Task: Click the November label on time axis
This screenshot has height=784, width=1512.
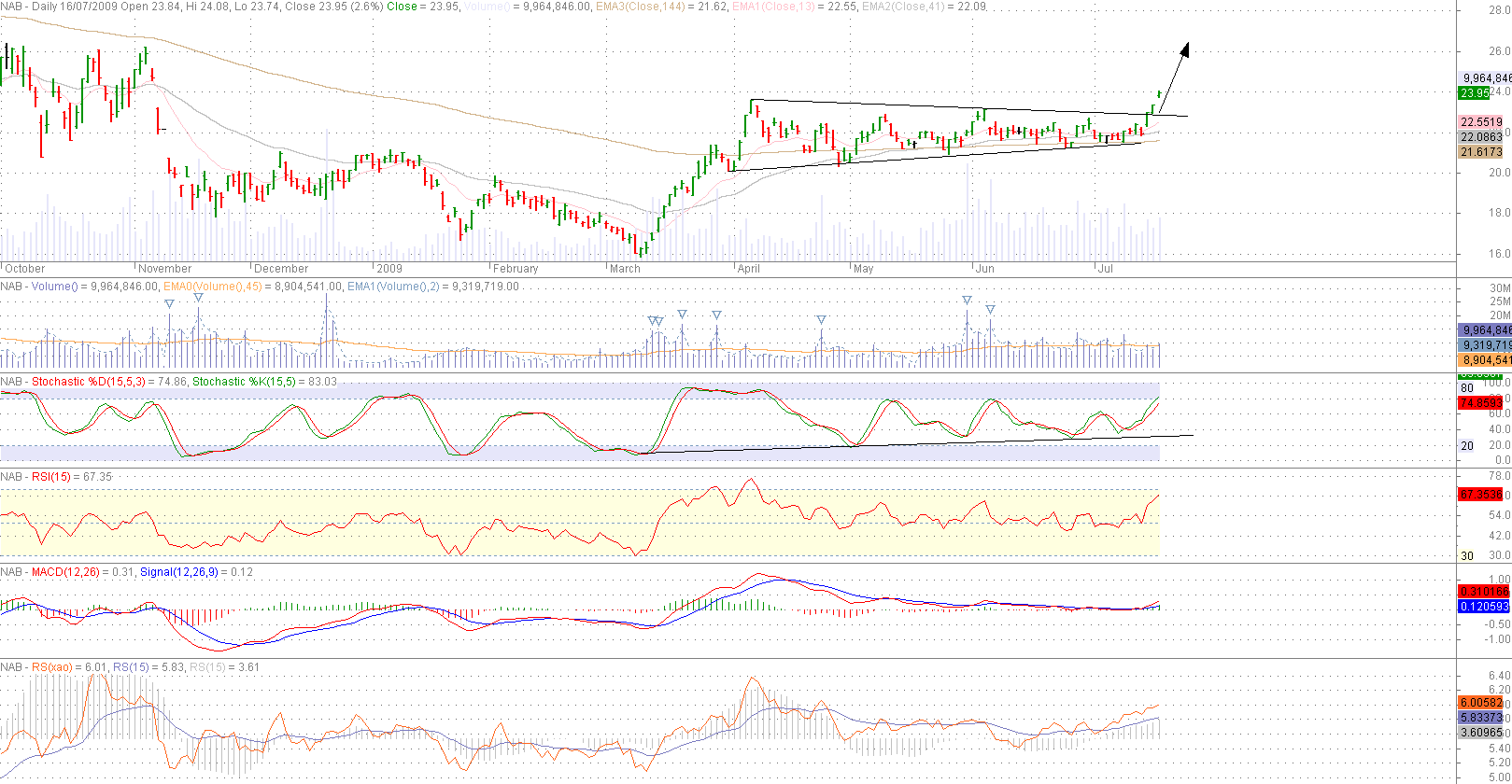Action: 164,269
